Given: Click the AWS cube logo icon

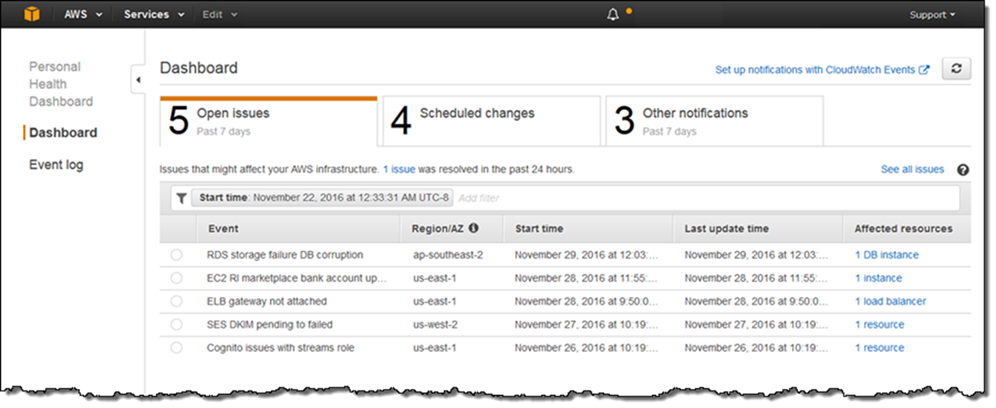Looking at the screenshot, I should 32,14.
